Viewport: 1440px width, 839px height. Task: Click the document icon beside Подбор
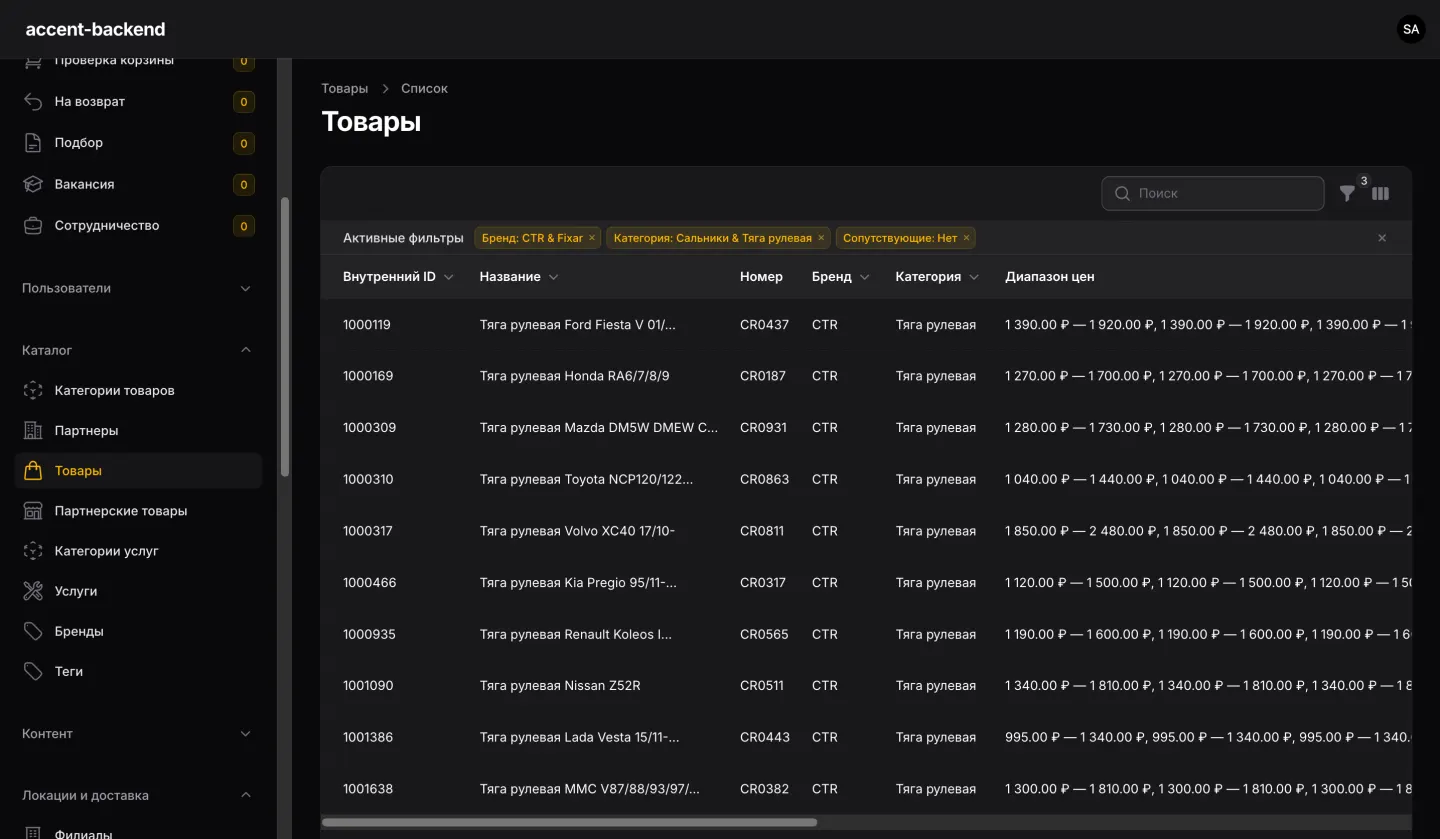click(33, 143)
